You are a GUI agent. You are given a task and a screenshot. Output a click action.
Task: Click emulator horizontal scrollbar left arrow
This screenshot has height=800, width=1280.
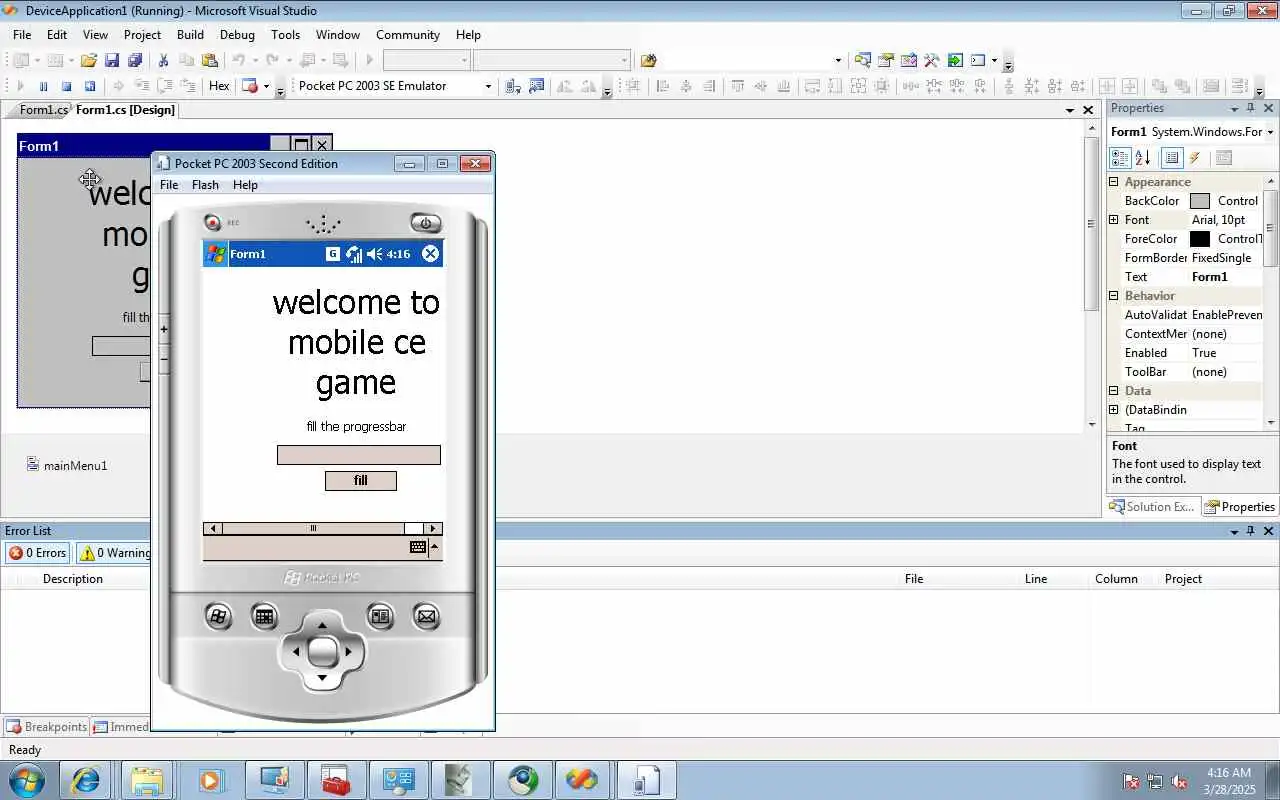click(212, 528)
